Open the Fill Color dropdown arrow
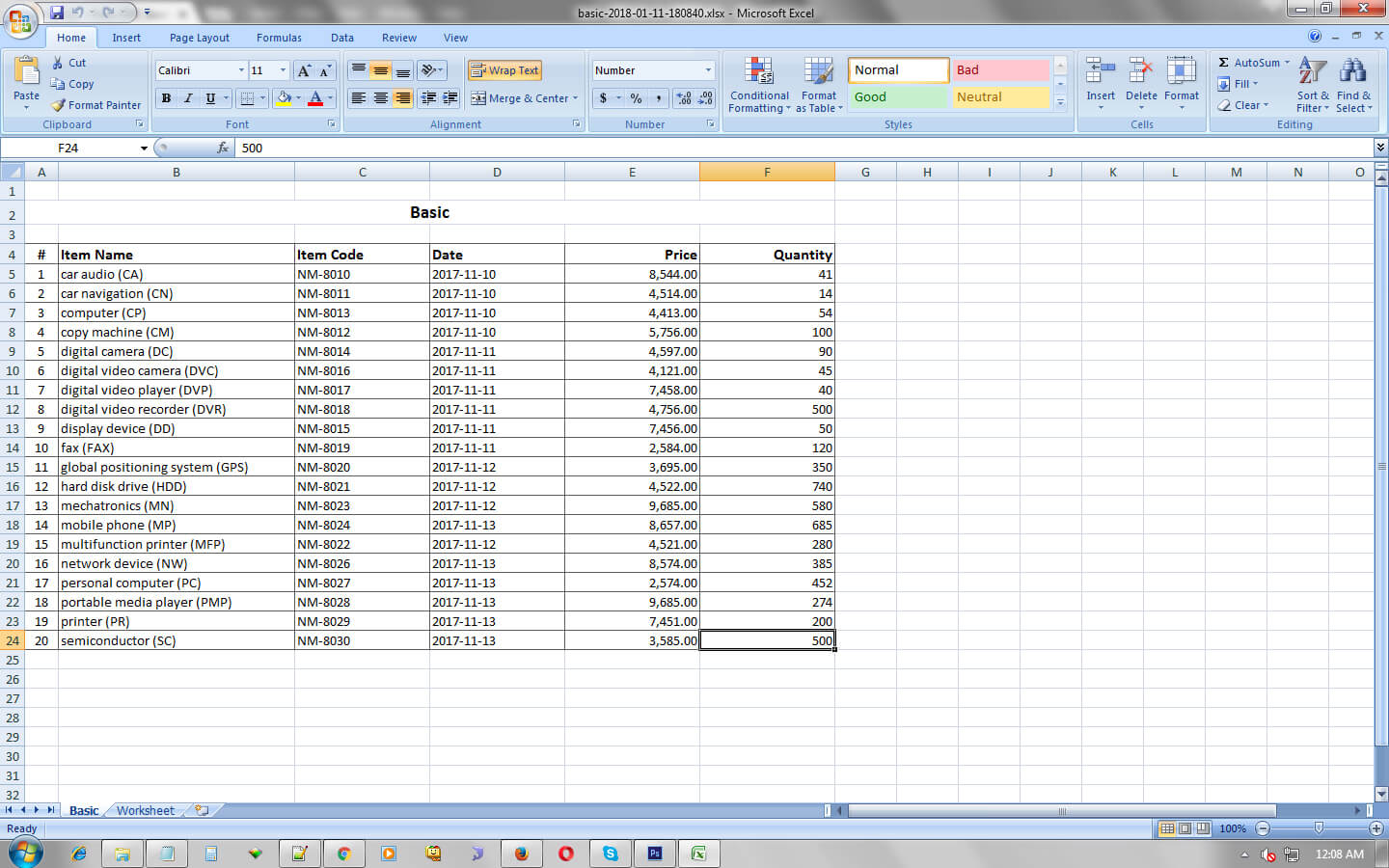 click(x=300, y=98)
